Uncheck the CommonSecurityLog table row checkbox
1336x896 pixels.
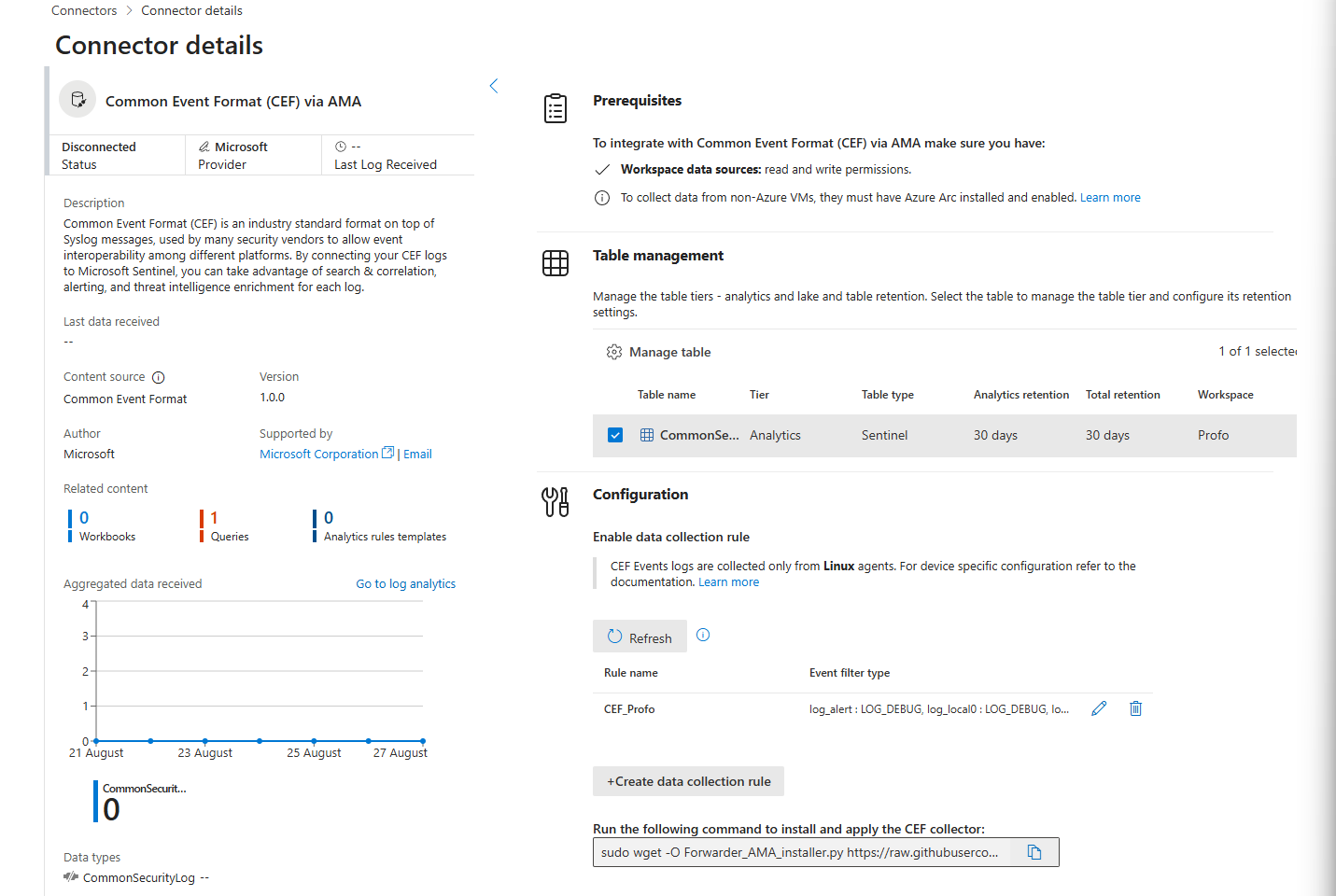point(615,435)
